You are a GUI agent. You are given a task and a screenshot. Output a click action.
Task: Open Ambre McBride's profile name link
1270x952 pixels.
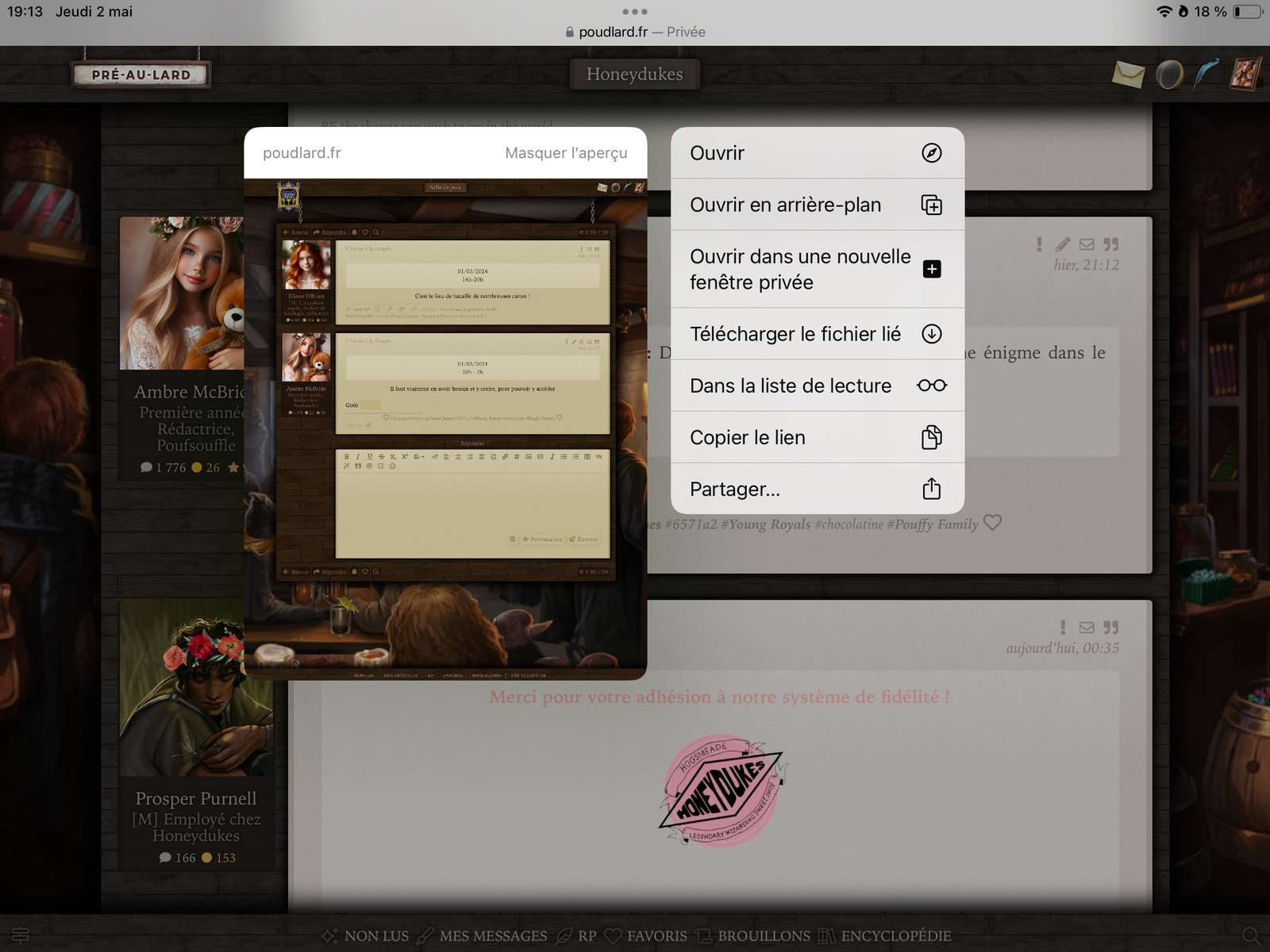point(190,392)
